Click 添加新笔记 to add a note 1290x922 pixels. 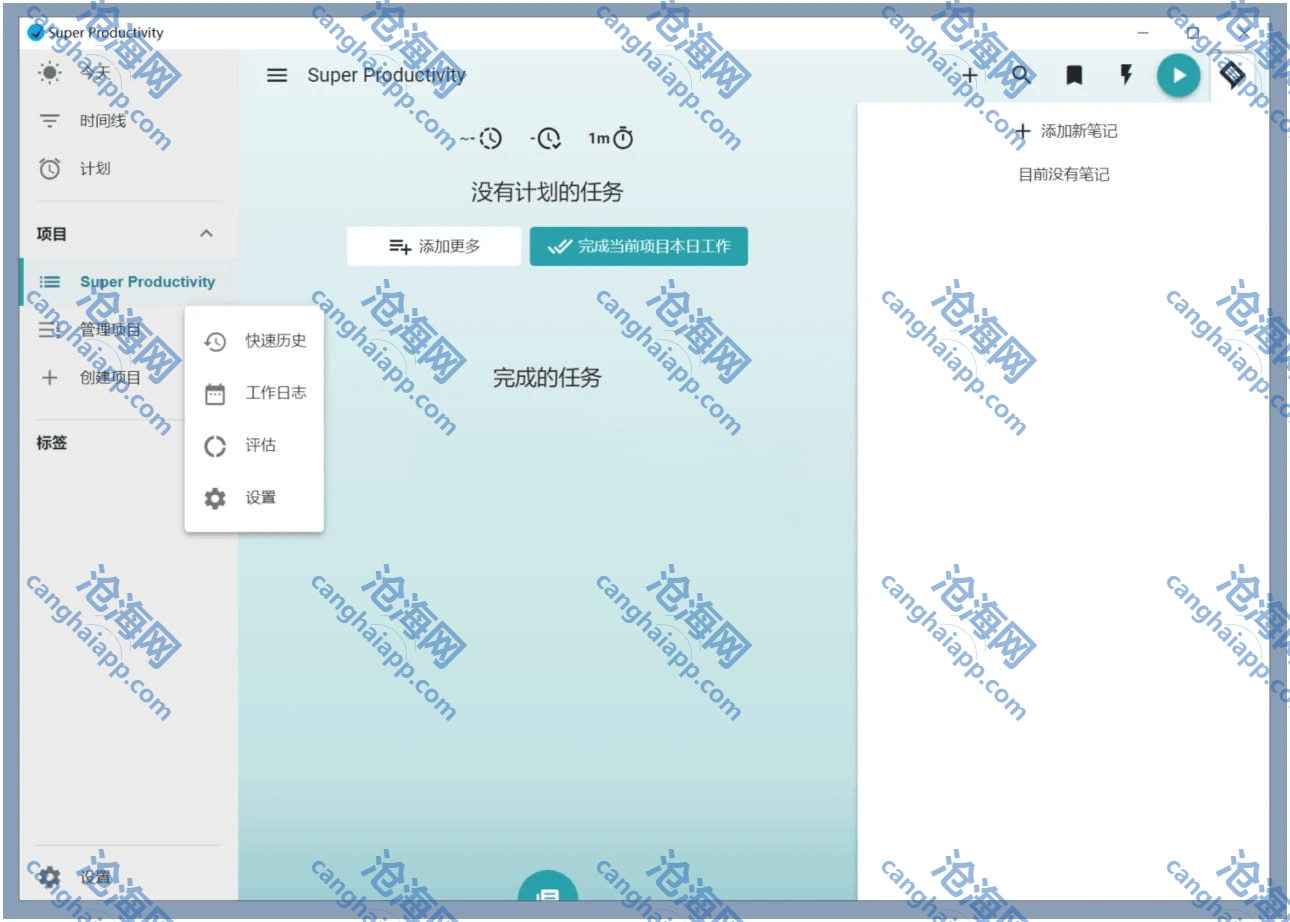click(1065, 131)
